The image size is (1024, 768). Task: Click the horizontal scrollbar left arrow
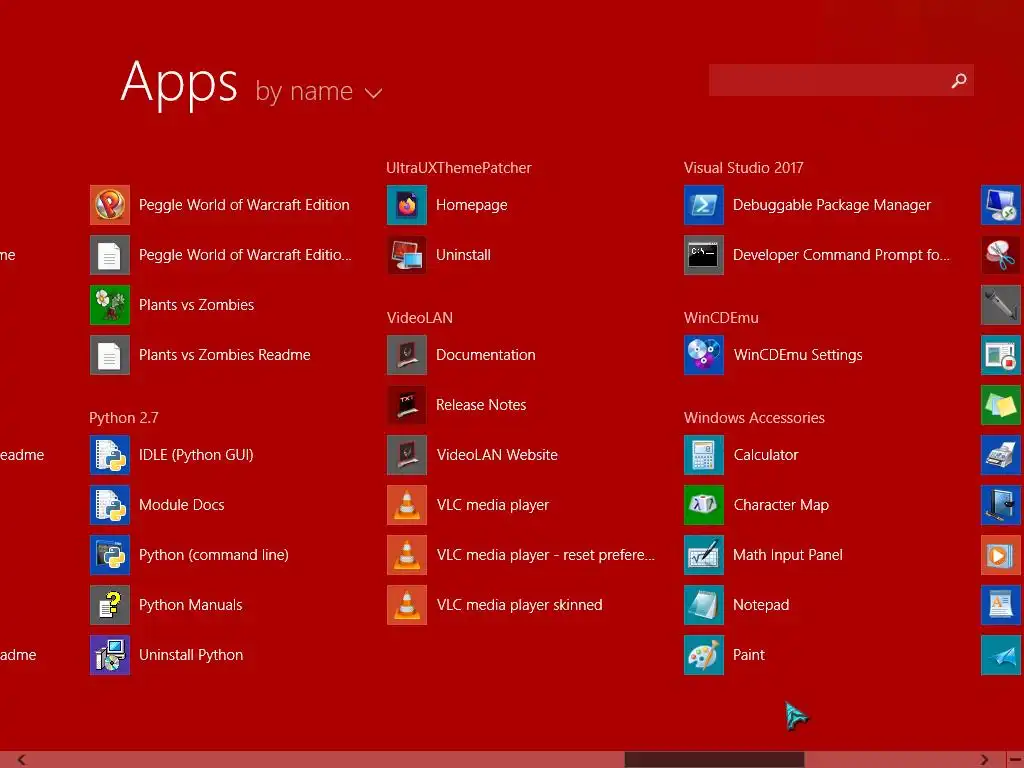21,760
